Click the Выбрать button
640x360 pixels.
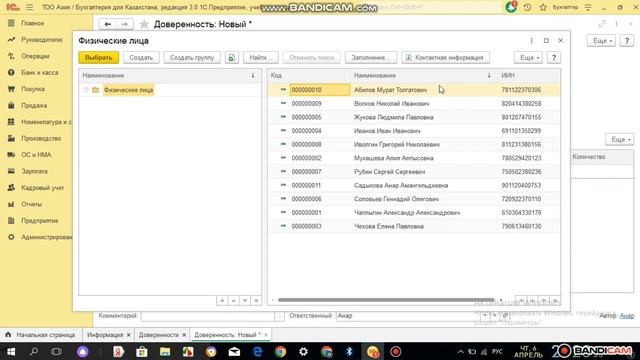click(98, 58)
